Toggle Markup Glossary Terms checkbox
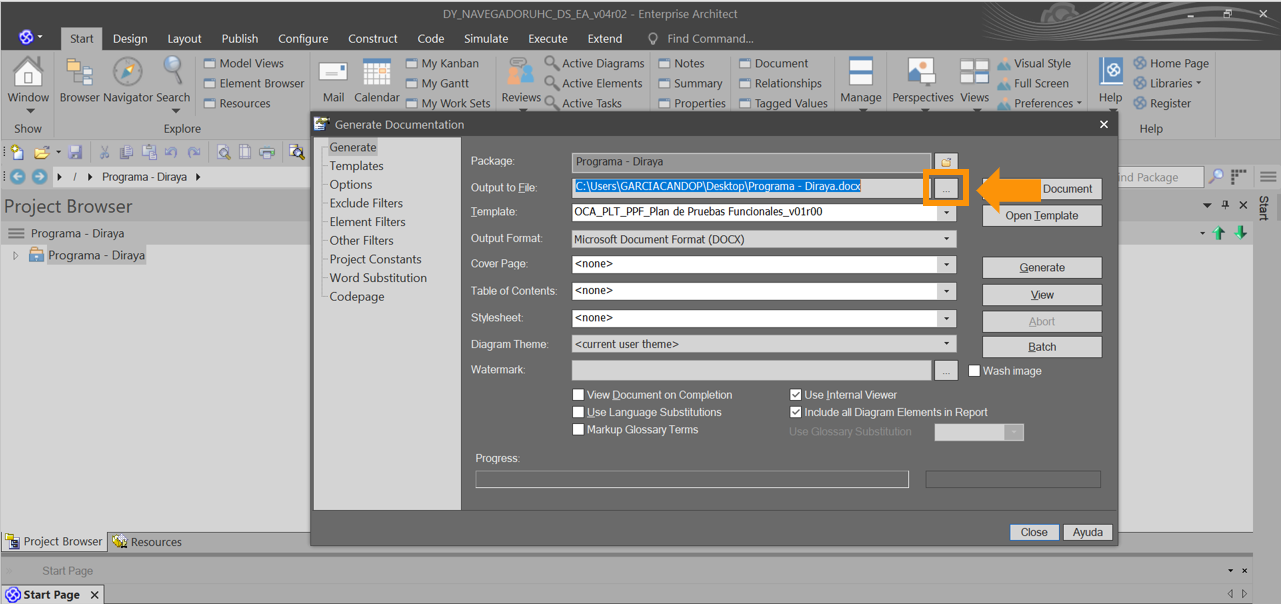This screenshot has height=604, width=1281. pyautogui.click(x=578, y=430)
